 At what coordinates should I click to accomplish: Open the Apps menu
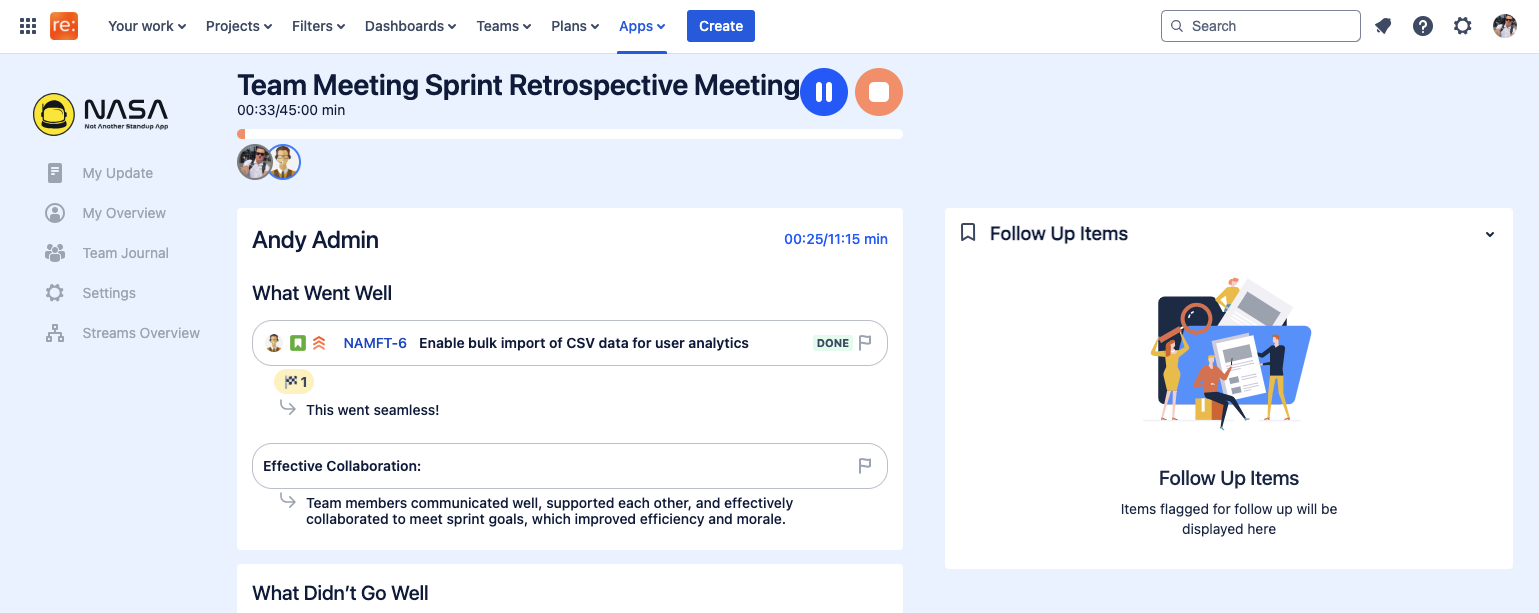[642, 26]
